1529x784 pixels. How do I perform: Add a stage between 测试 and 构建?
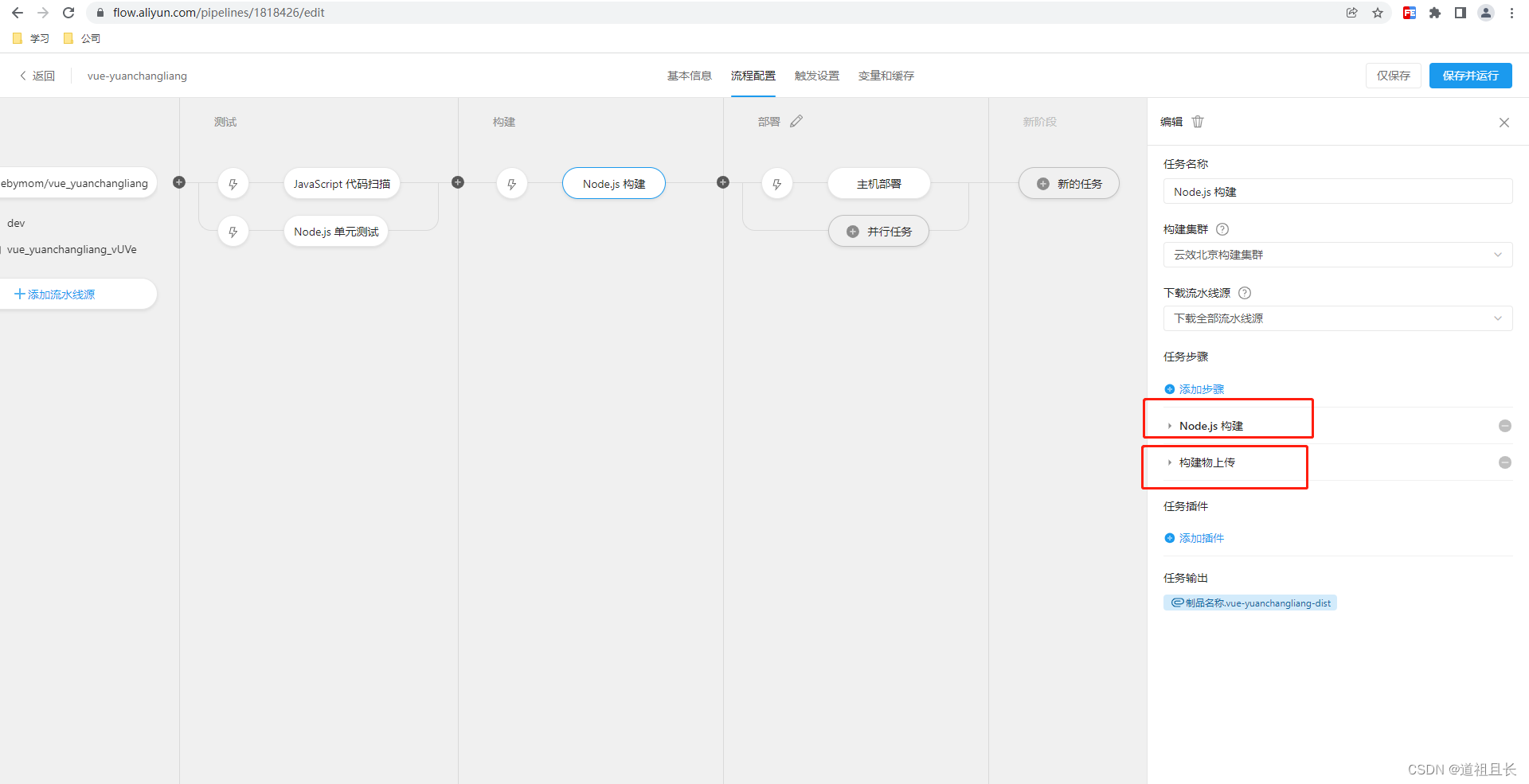pos(458,182)
